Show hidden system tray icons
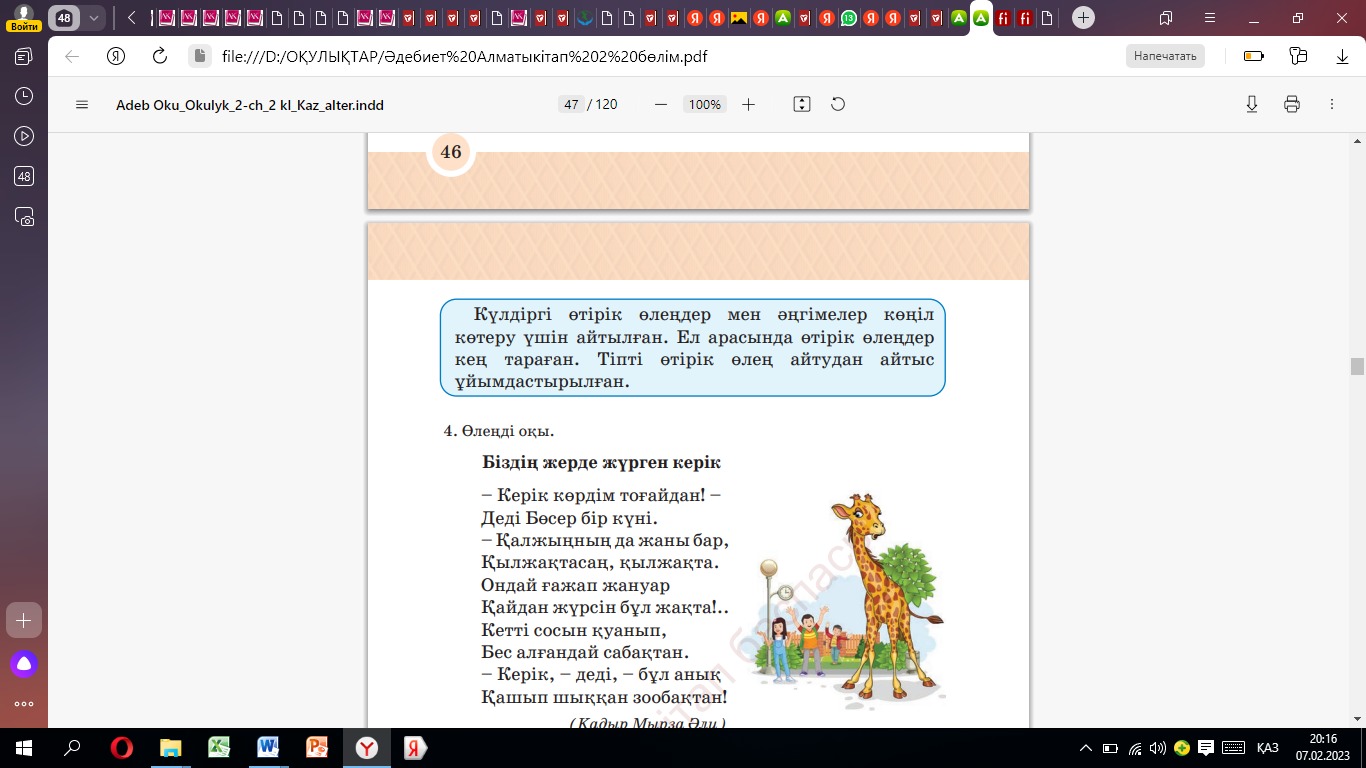The image size is (1366, 768). (1086, 748)
